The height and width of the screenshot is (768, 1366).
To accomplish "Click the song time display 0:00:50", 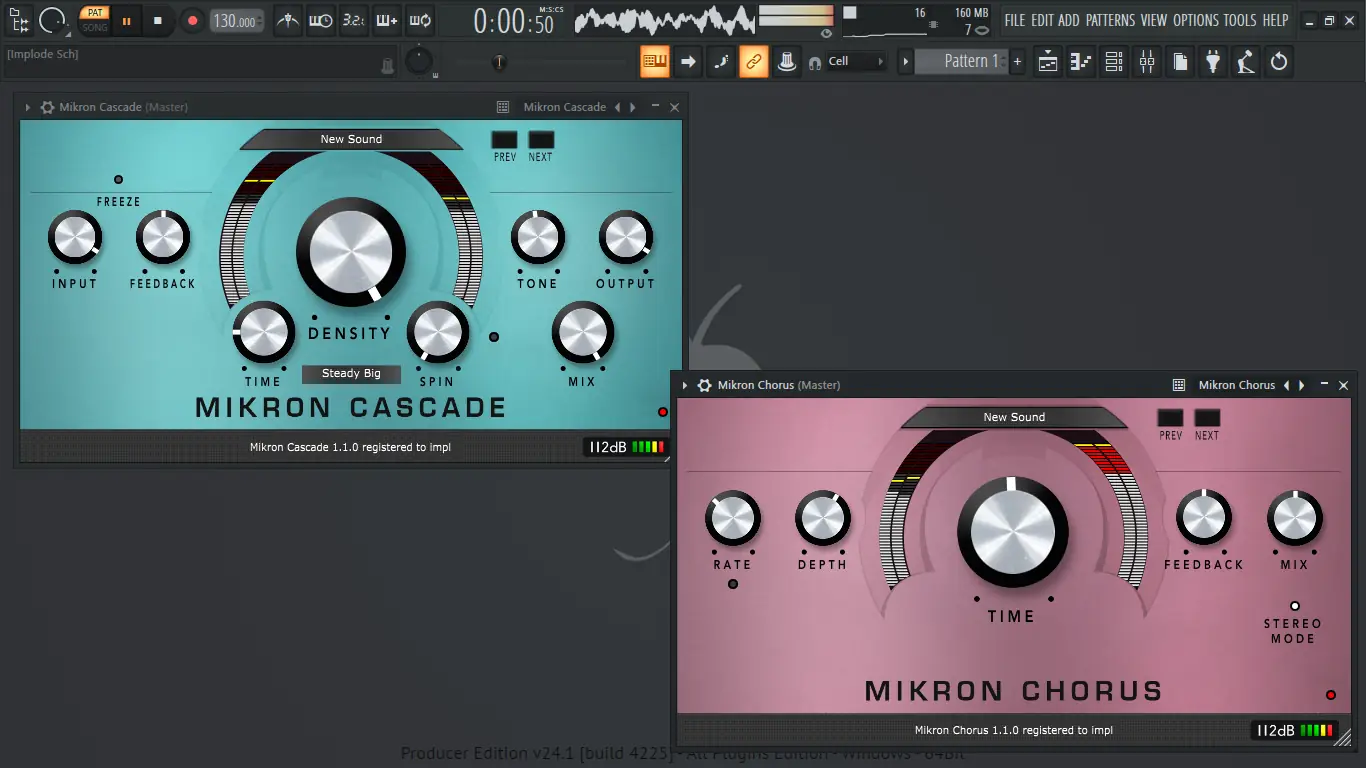I will (513, 21).
